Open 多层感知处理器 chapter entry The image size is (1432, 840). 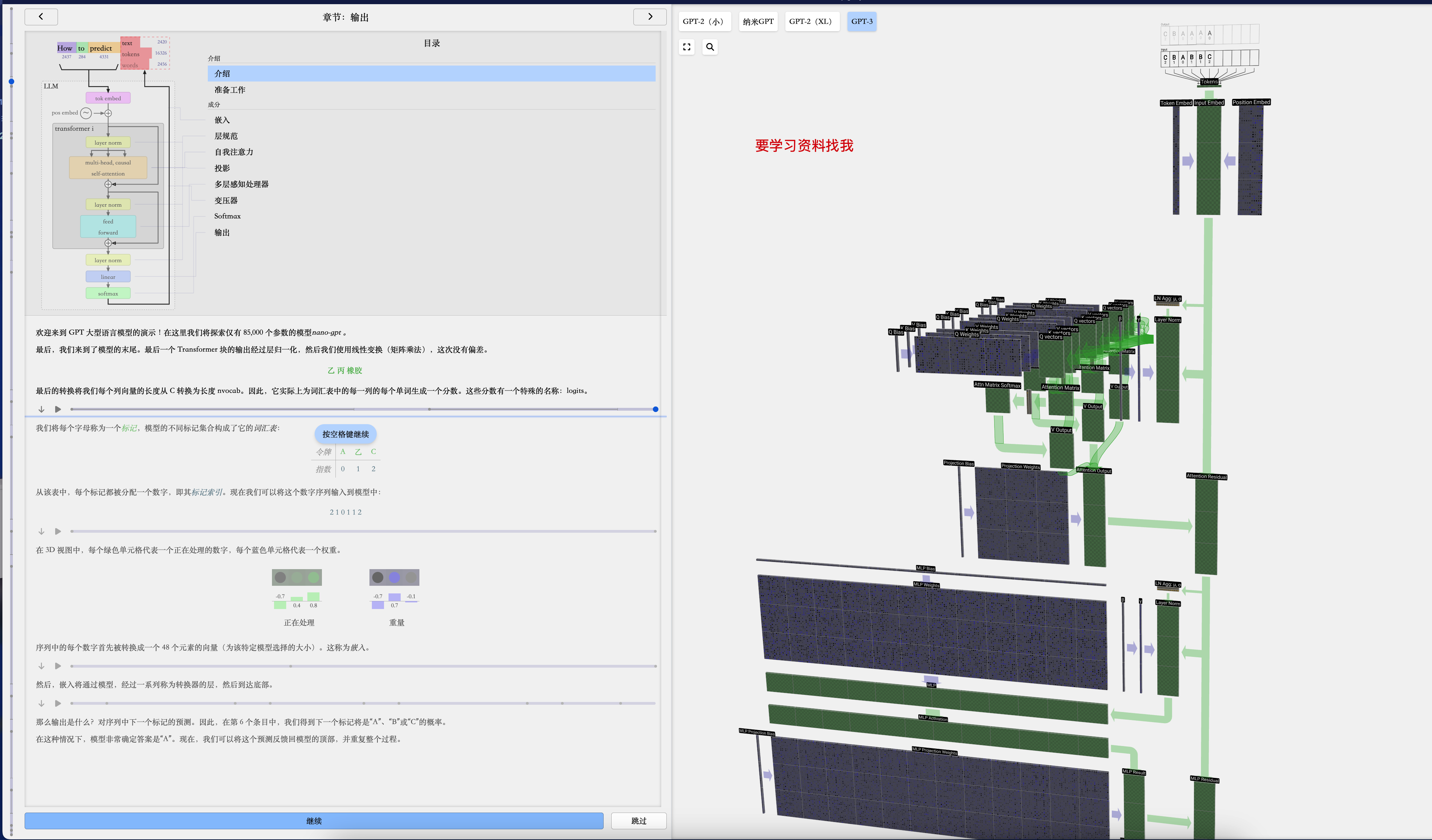[431, 184]
